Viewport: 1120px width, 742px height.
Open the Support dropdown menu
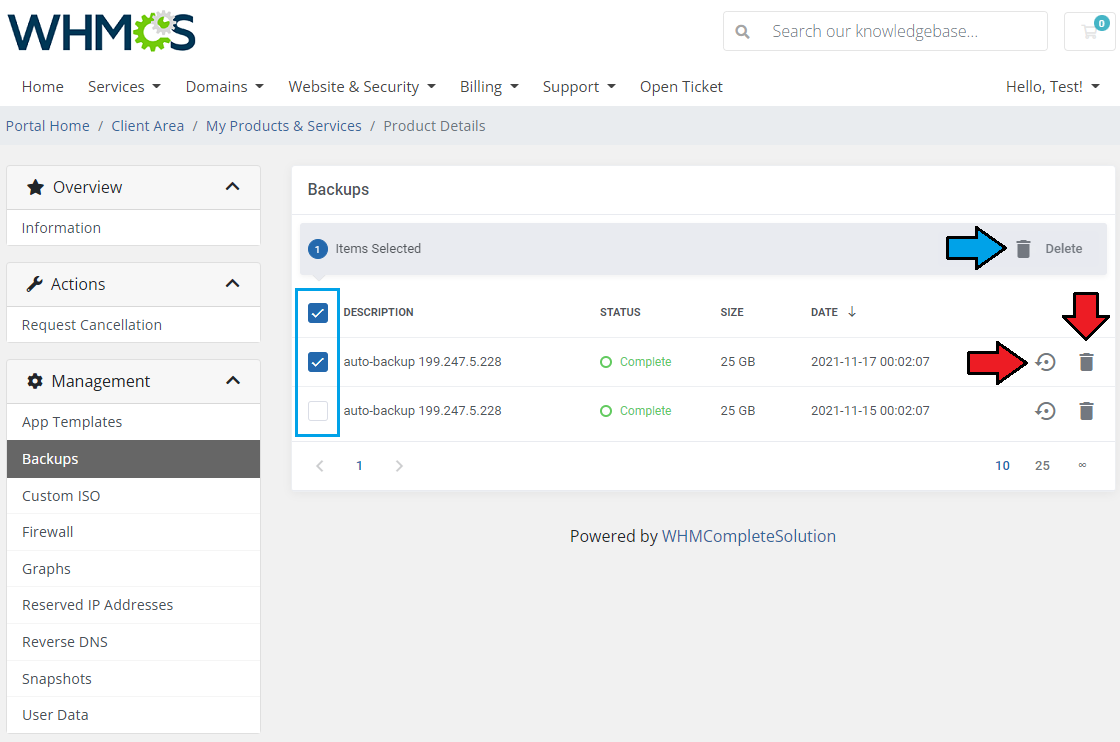pyautogui.click(x=579, y=86)
